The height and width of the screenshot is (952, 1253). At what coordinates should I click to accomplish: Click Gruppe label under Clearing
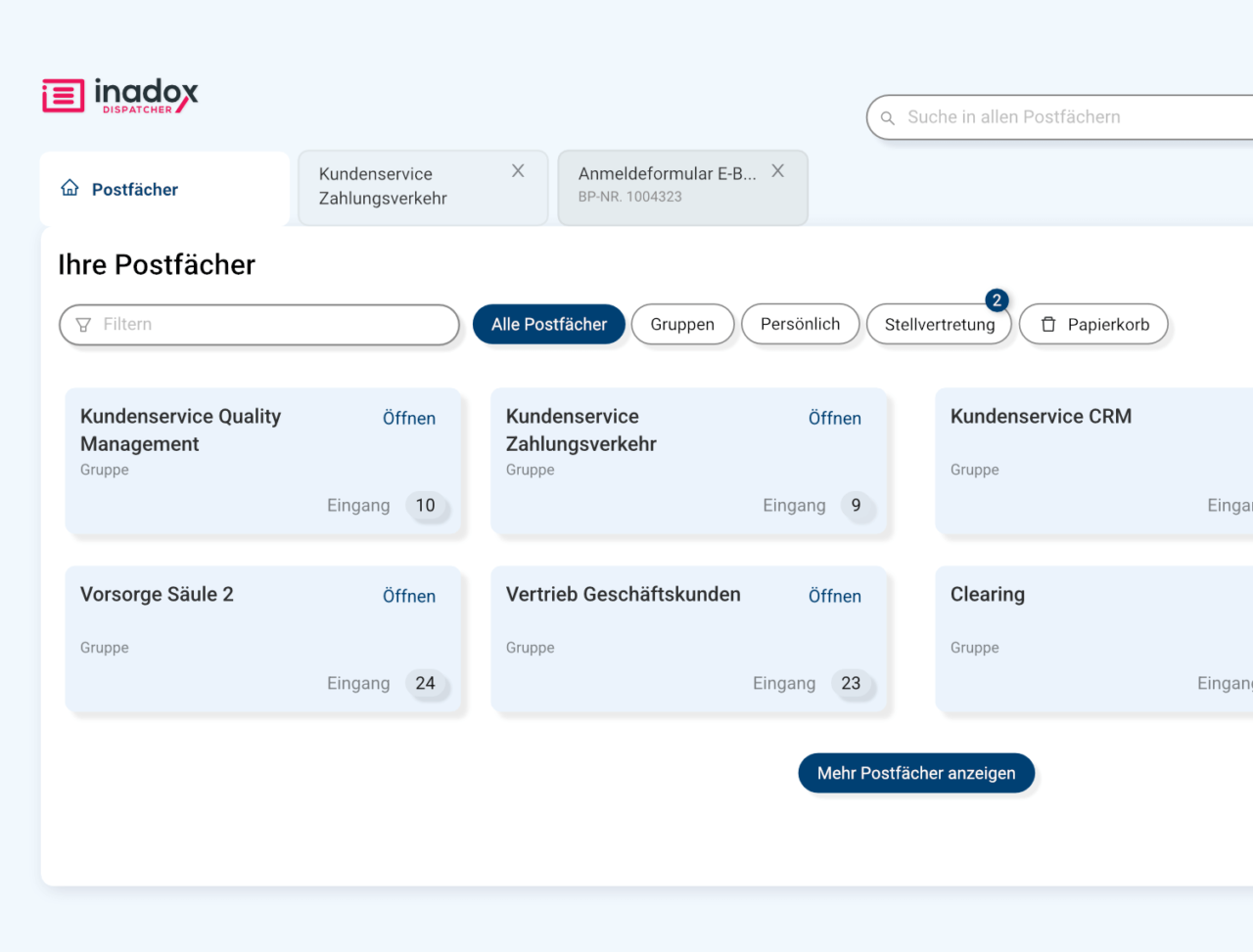pos(975,648)
